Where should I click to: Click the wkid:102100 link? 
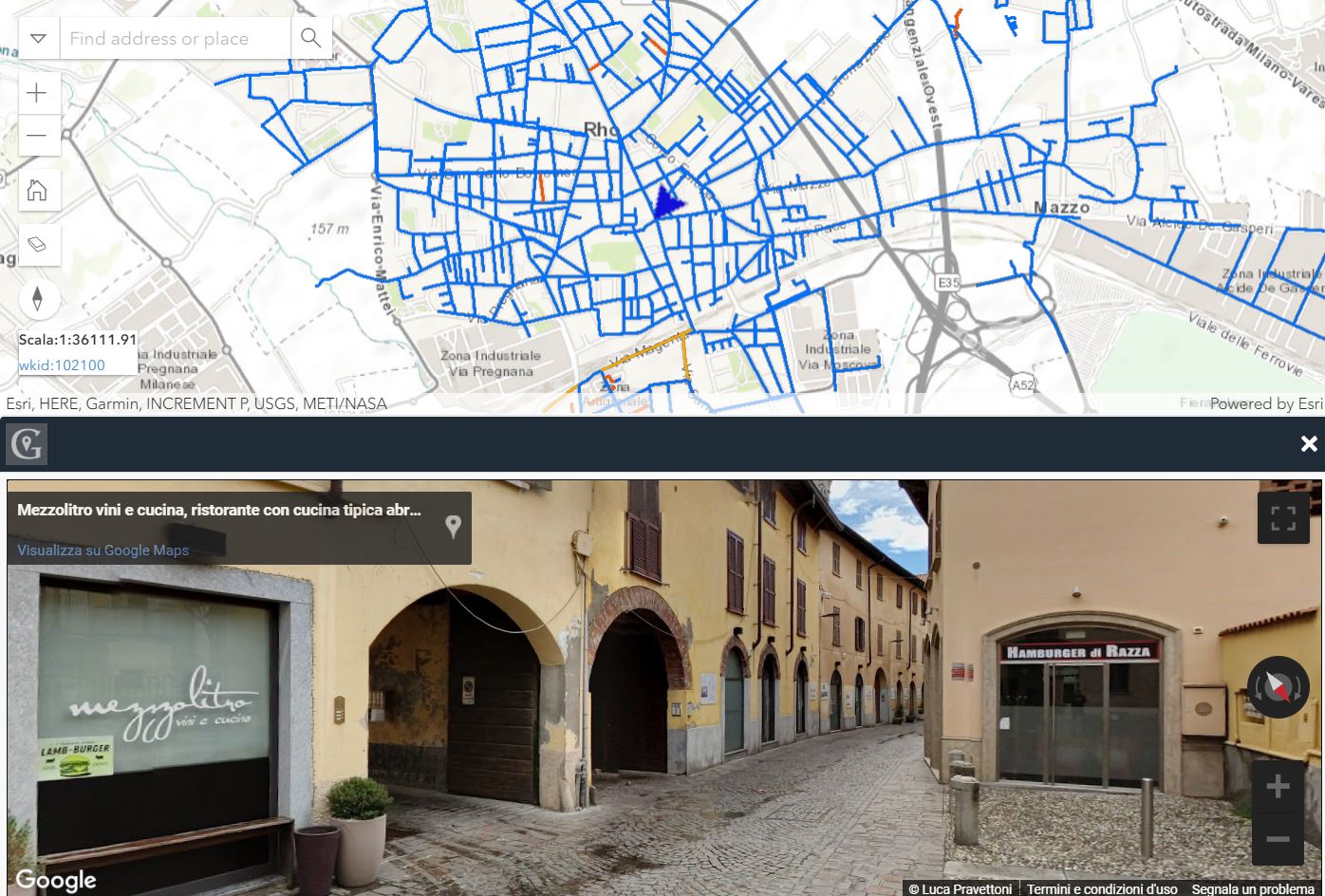62,365
